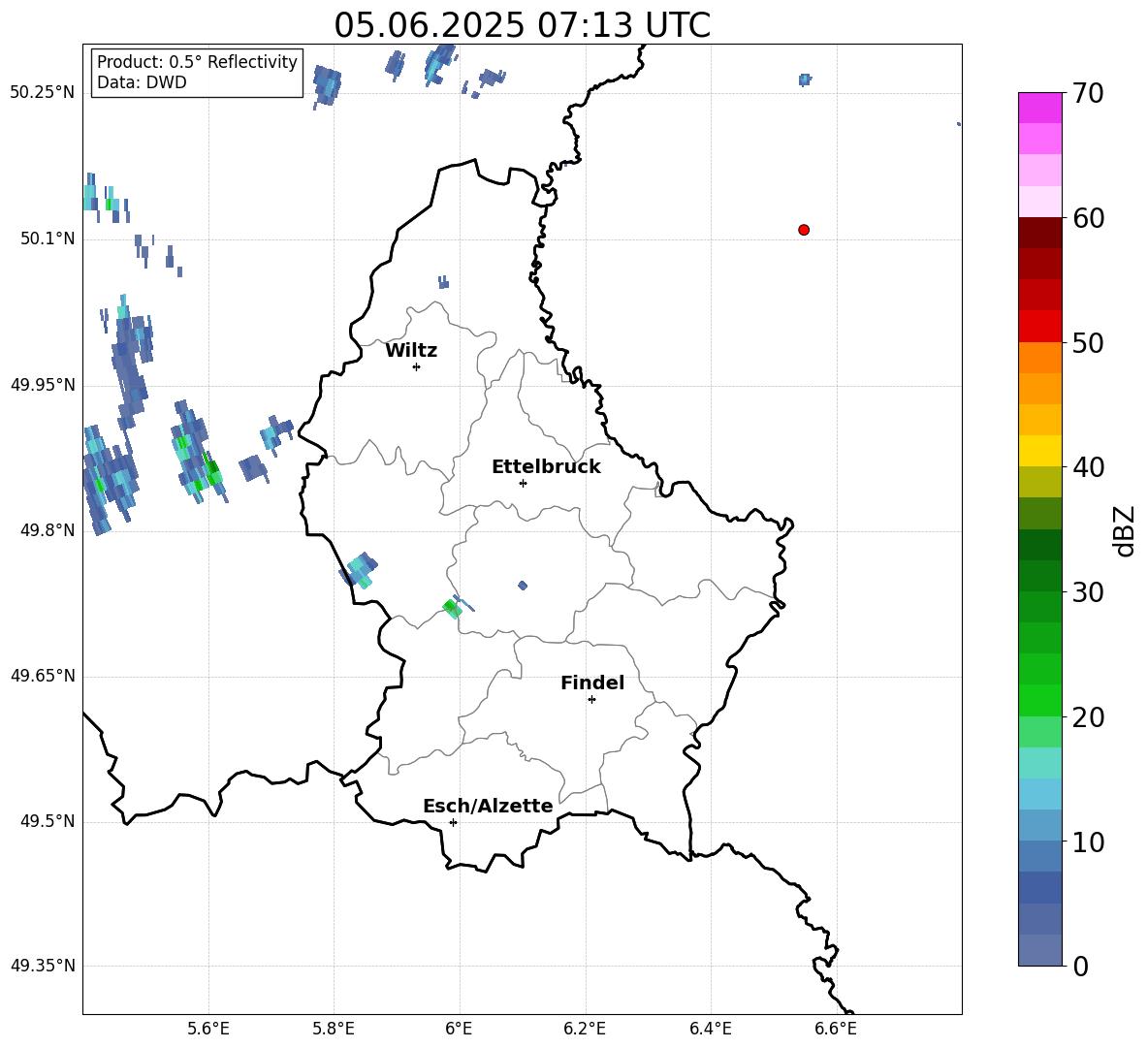
Task: Click the Ettelbruck city label
Action: pos(546,467)
